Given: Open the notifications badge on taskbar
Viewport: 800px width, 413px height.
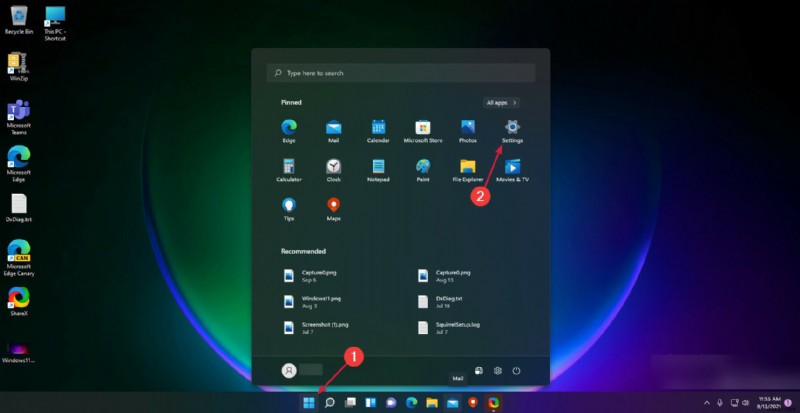Looking at the screenshot, I should click(788, 403).
